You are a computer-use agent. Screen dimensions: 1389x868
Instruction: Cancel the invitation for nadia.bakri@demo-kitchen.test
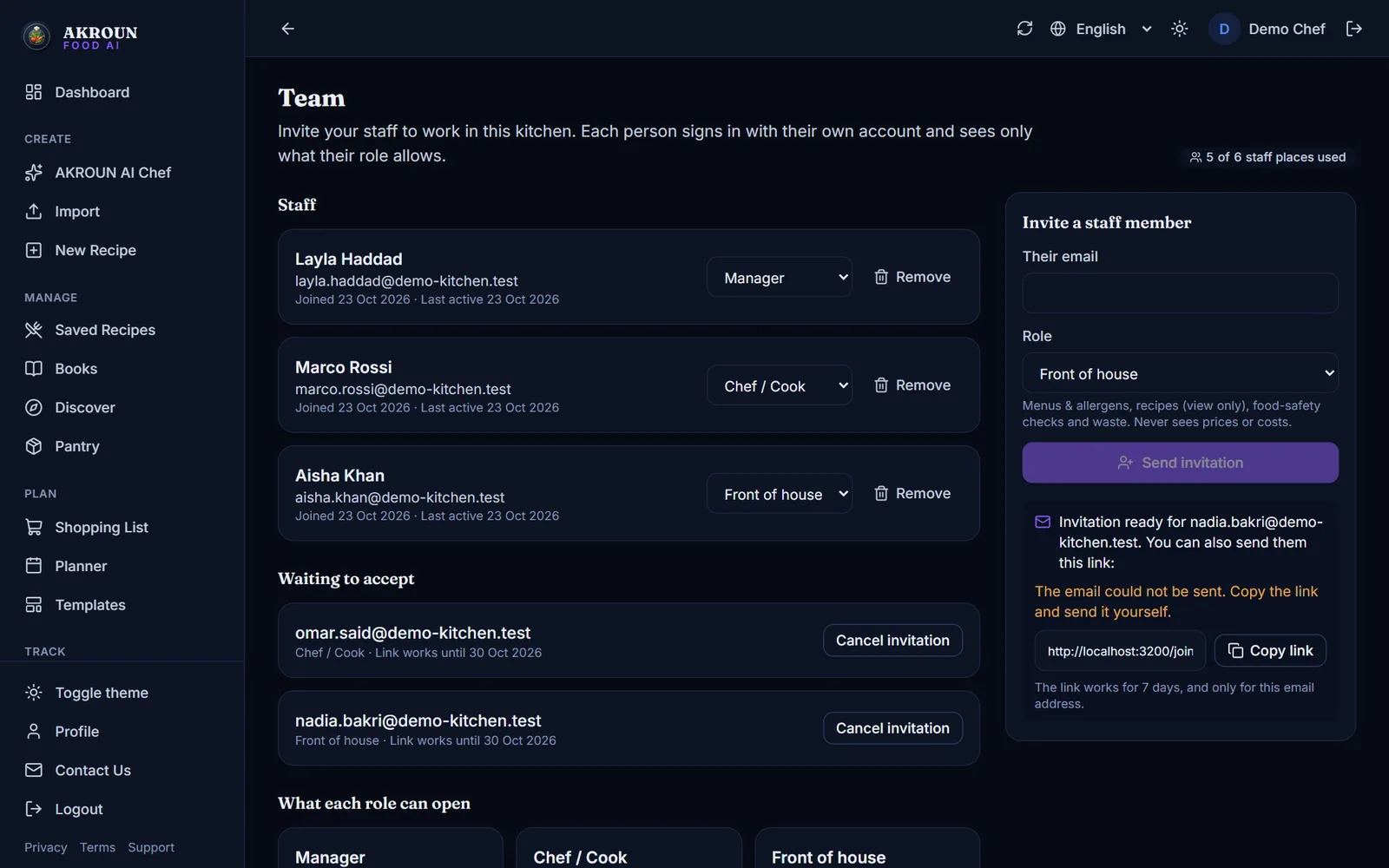click(892, 728)
